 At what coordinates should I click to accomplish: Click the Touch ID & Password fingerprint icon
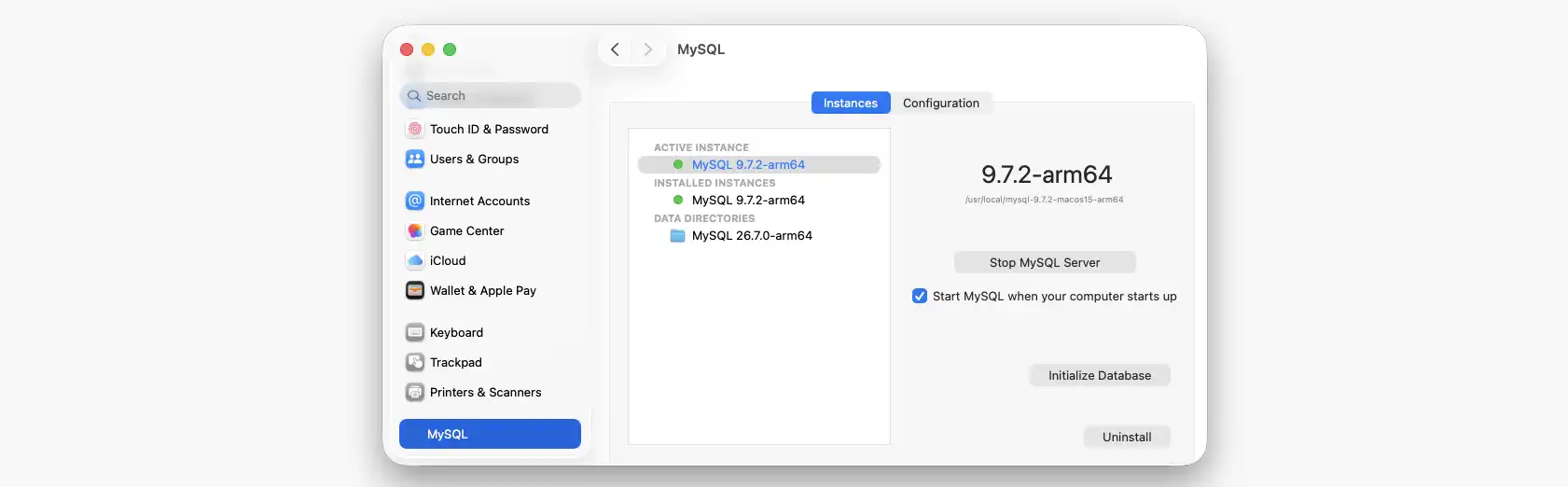pyautogui.click(x=415, y=130)
